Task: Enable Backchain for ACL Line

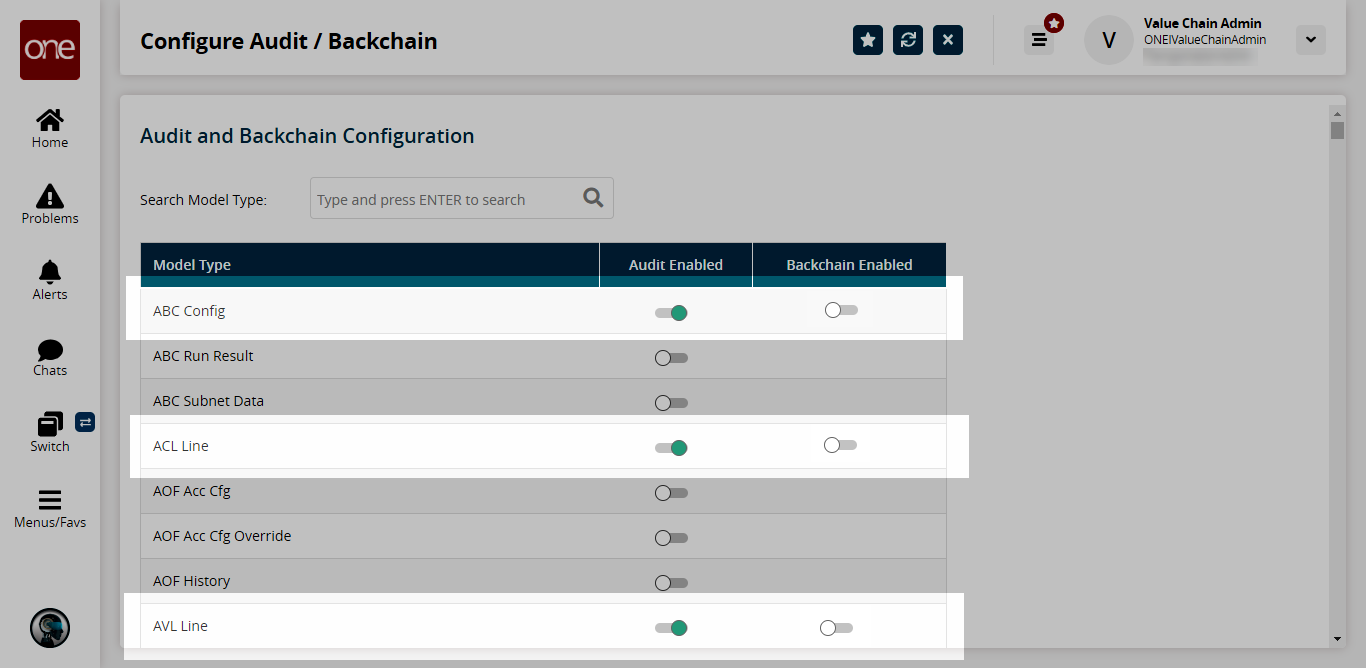Action: click(840, 445)
